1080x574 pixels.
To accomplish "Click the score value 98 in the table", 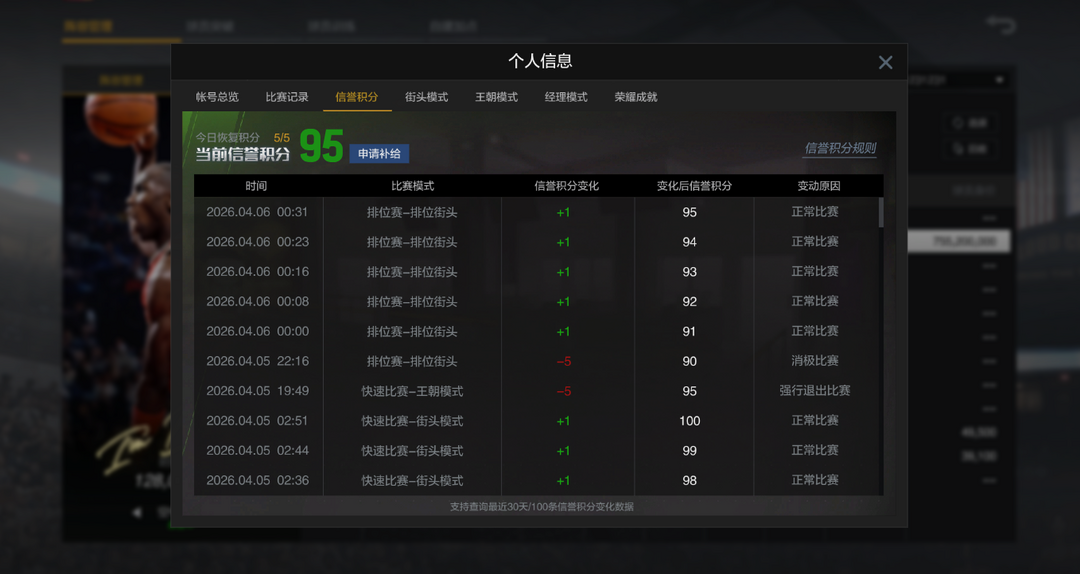I will coord(689,480).
